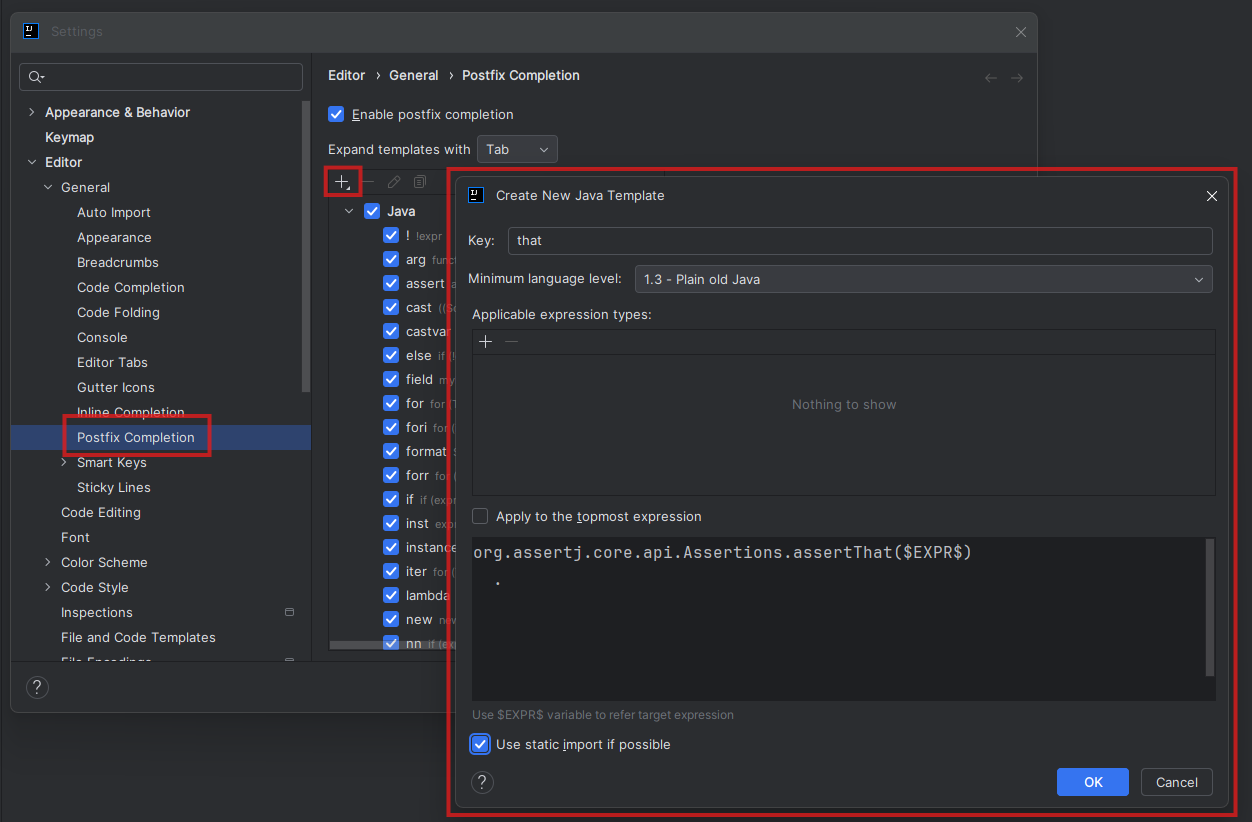Select the 'field' template row
1252x822 pixels.
pyautogui.click(x=418, y=379)
